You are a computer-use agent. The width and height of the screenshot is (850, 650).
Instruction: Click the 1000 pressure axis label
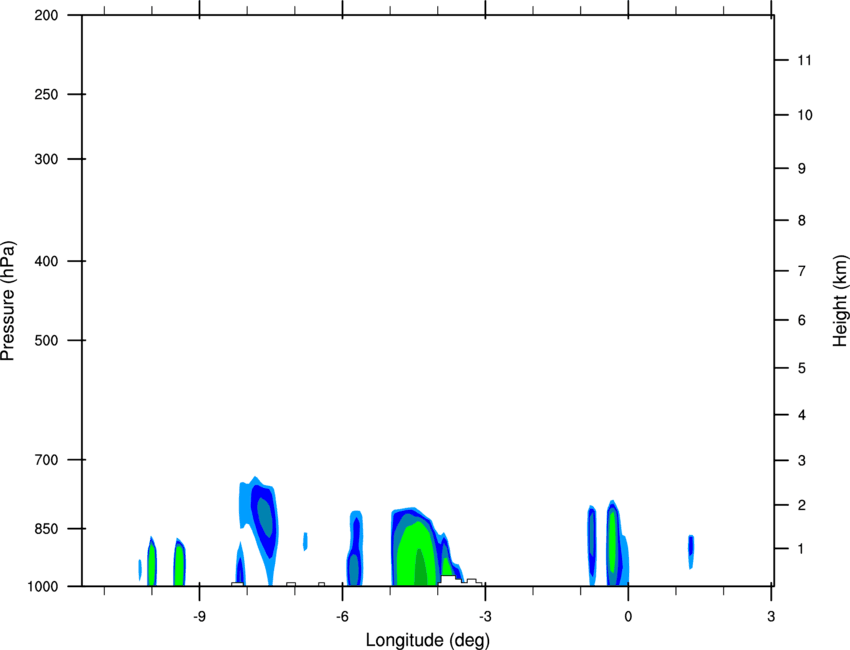pyautogui.click(x=43, y=587)
